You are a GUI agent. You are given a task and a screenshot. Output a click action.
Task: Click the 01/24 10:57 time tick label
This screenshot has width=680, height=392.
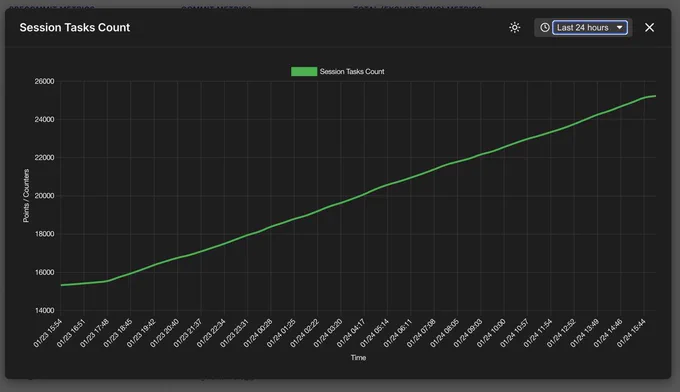tap(515, 333)
